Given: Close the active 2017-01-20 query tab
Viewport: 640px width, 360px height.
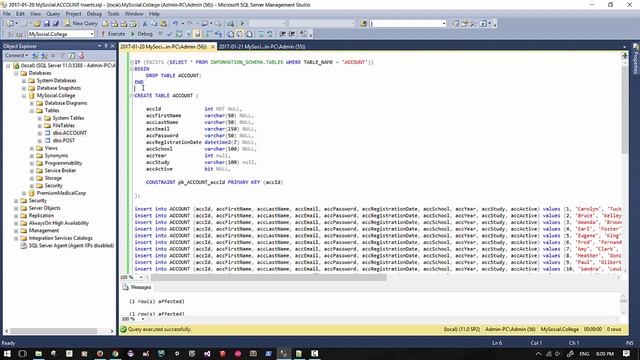Looking at the screenshot, I should [x=213, y=47].
